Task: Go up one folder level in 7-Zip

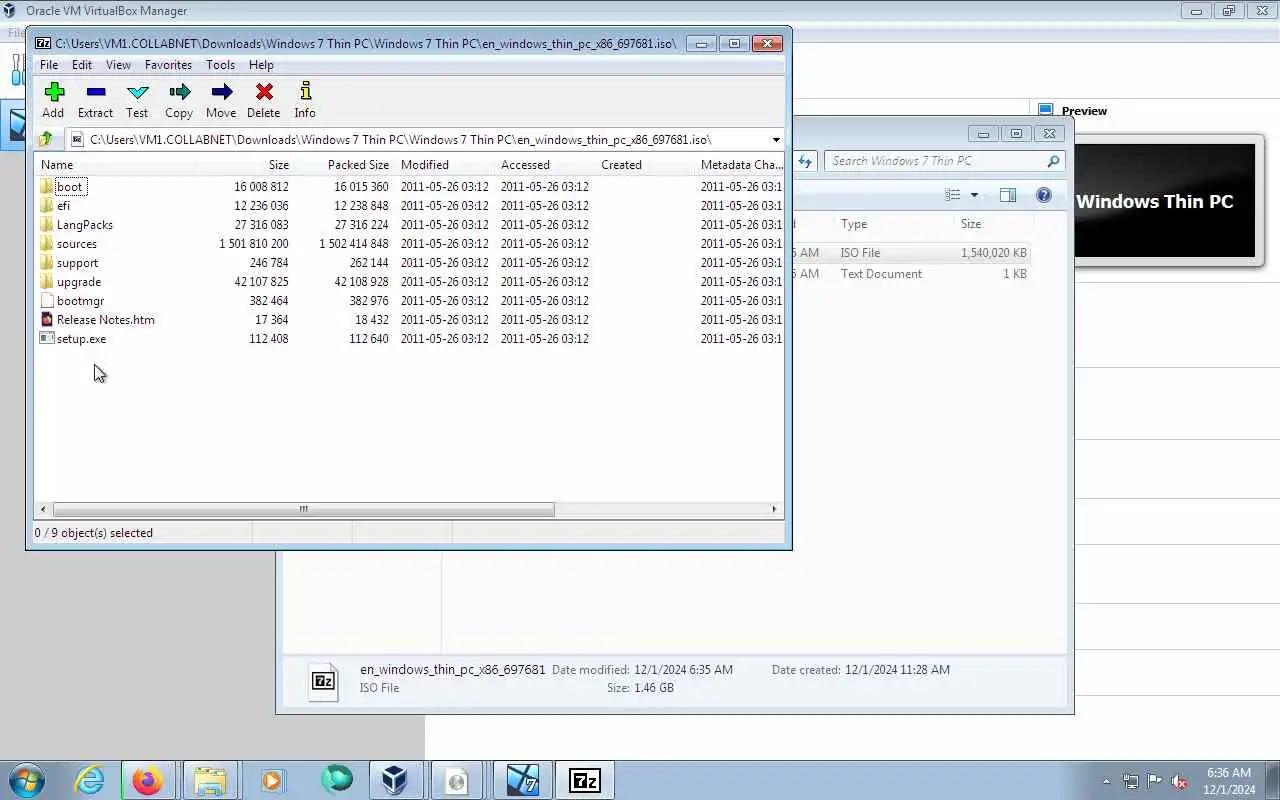Action: pos(45,140)
